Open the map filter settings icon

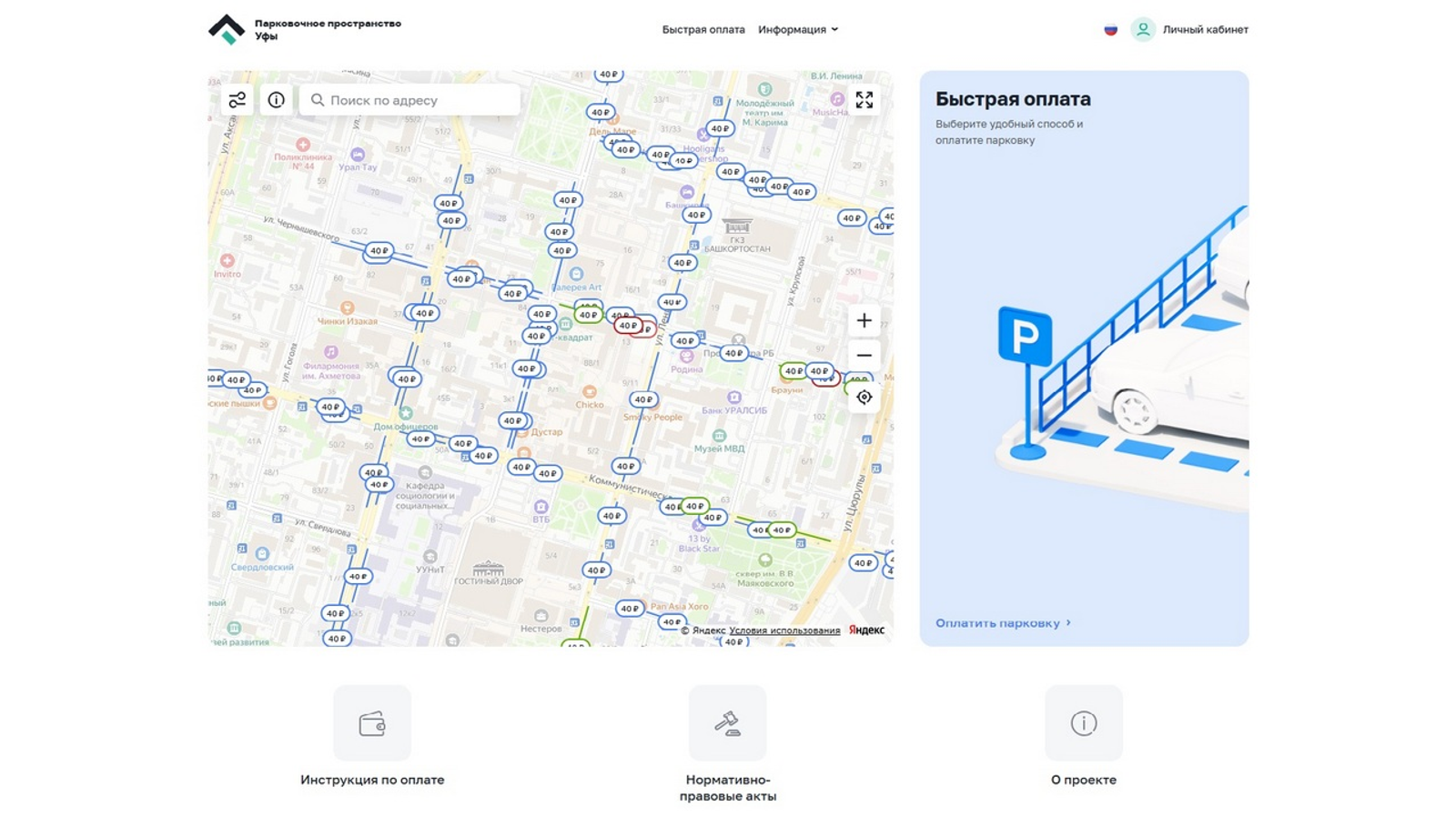coord(238,100)
